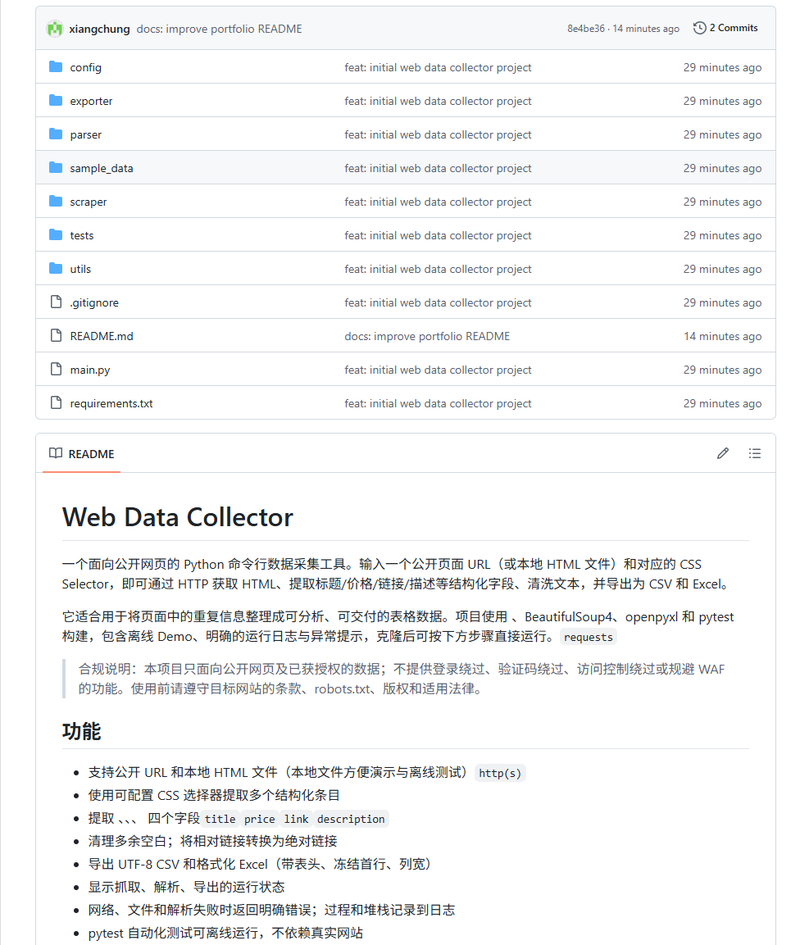This screenshot has width=800, height=945.
Task: Click xiangchung's avatar image
Action: [55, 28]
